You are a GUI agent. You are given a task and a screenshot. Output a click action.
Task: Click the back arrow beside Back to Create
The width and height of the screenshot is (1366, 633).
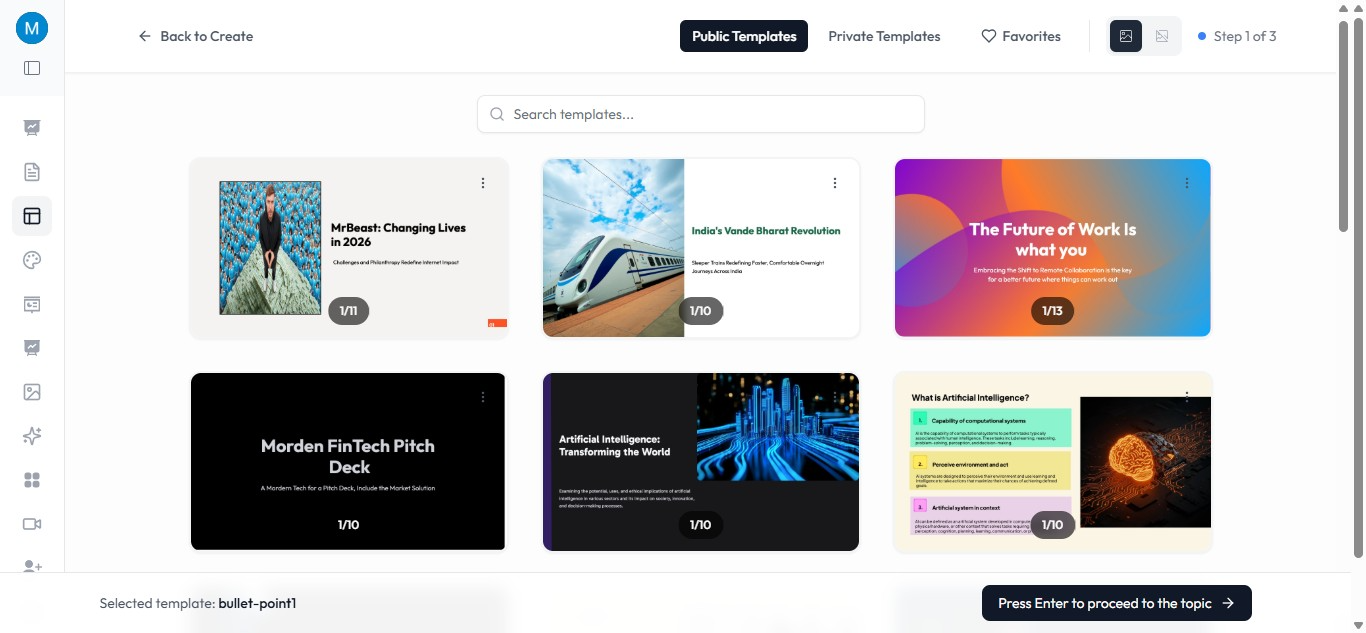pyautogui.click(x=145, y=36)
